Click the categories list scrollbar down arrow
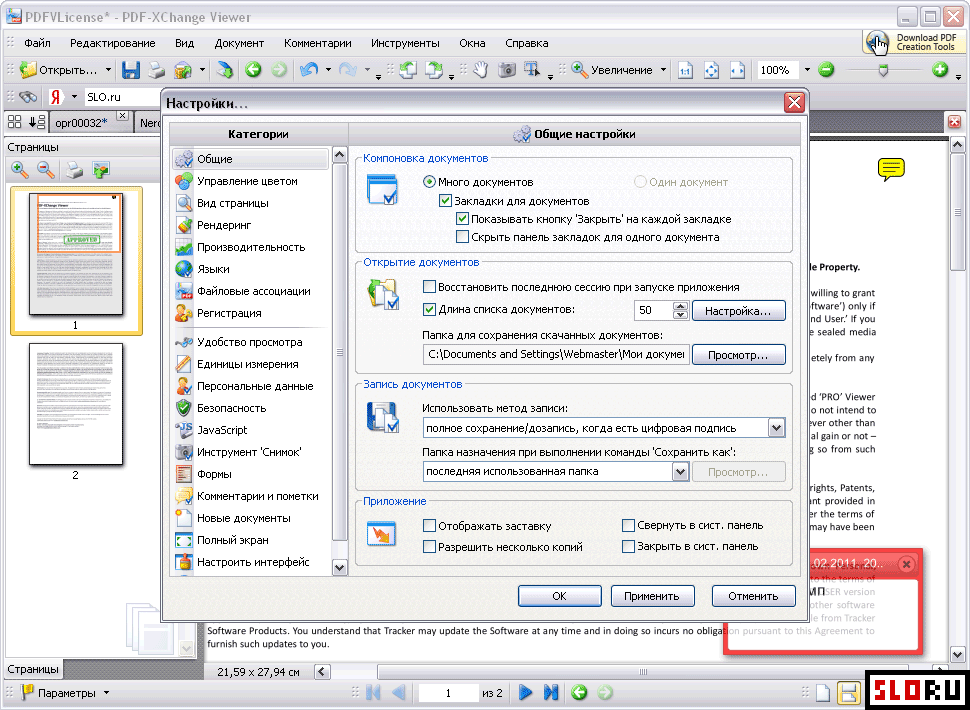Screen dimensions: 970x710 340,566
